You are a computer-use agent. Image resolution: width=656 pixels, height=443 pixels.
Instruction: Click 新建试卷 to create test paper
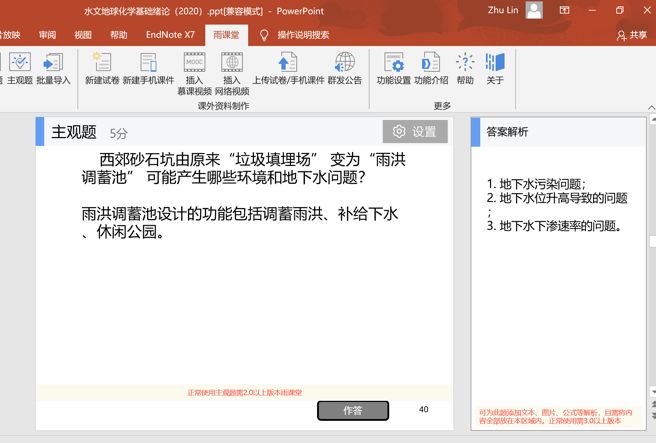102,68
